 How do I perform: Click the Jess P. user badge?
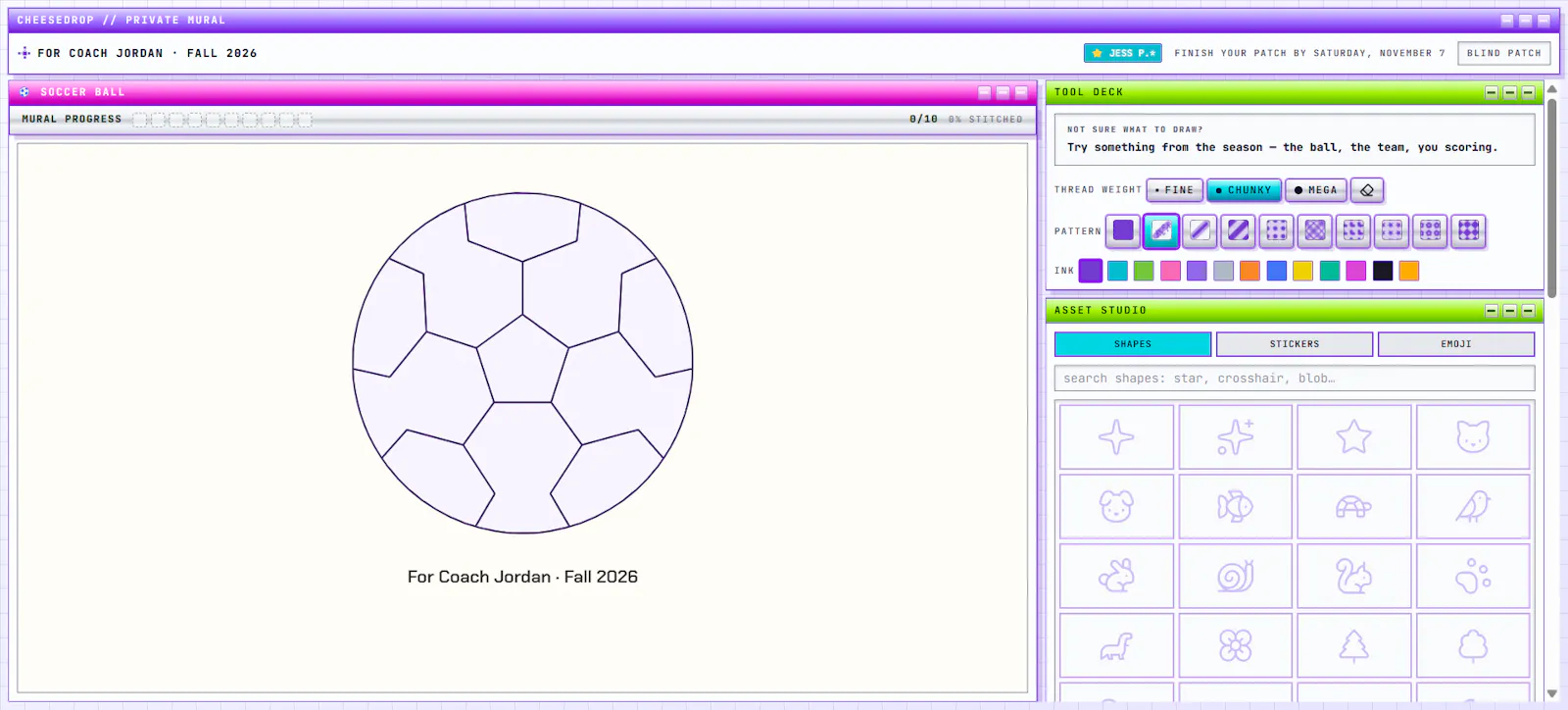(1123, 53)
